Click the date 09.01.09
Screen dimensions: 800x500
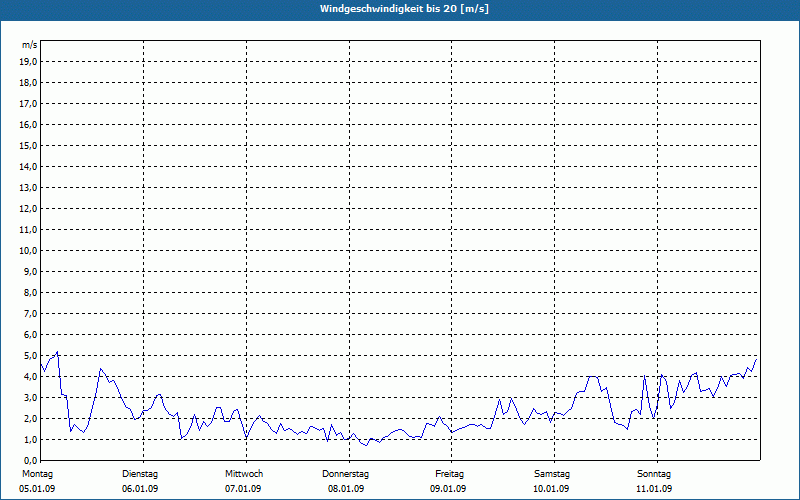(448, 489)
